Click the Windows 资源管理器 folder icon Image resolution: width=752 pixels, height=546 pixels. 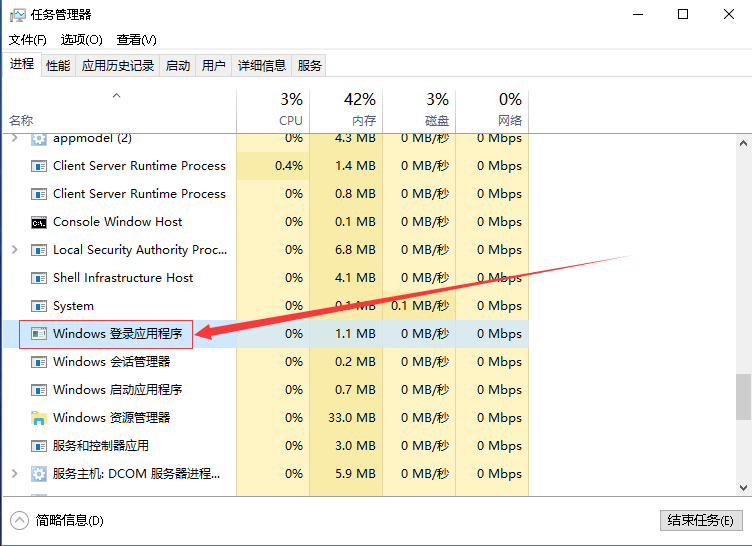pyautogui.click(x=39, y=418)
